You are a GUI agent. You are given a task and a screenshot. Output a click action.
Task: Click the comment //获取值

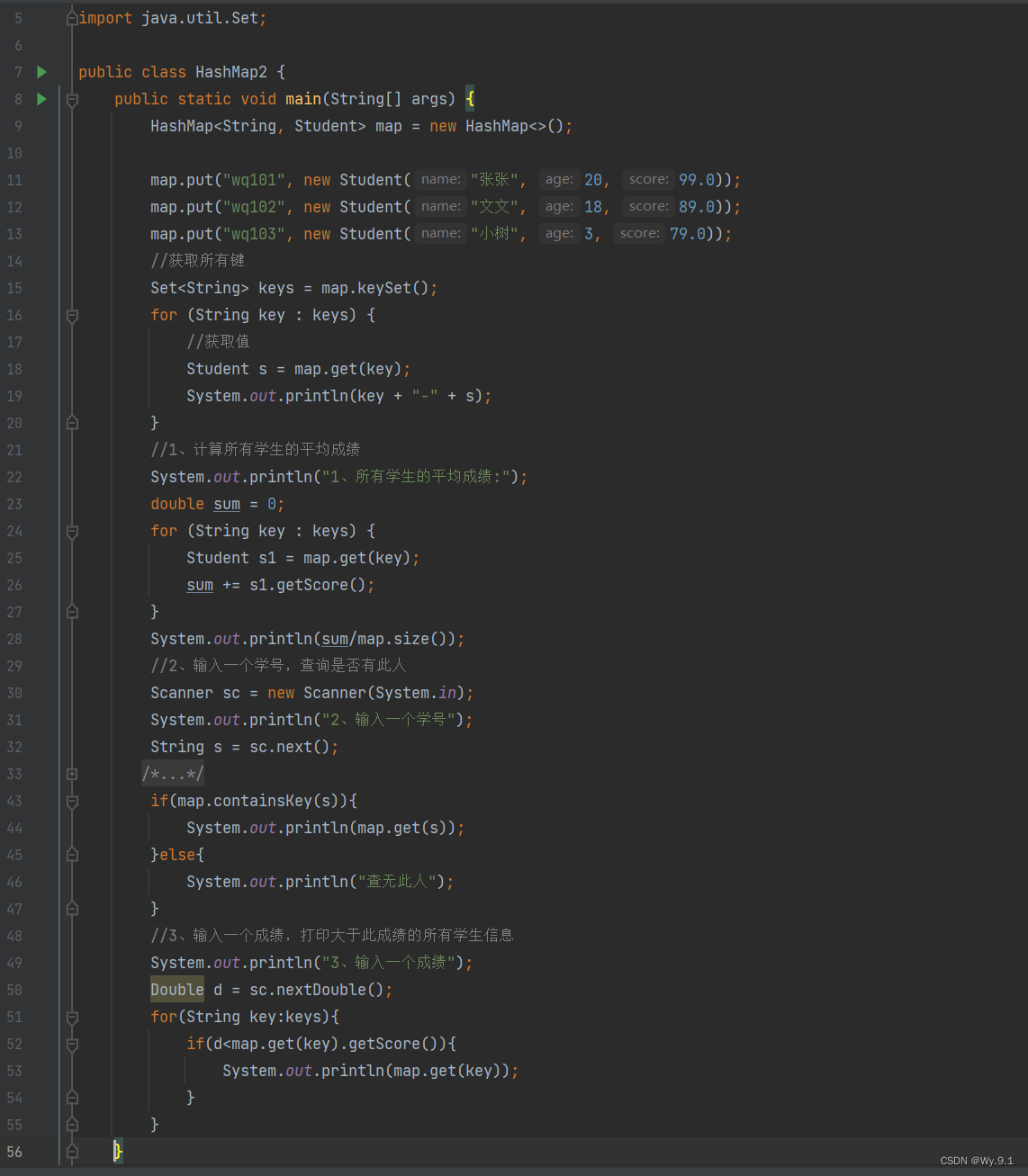[219, 342]
